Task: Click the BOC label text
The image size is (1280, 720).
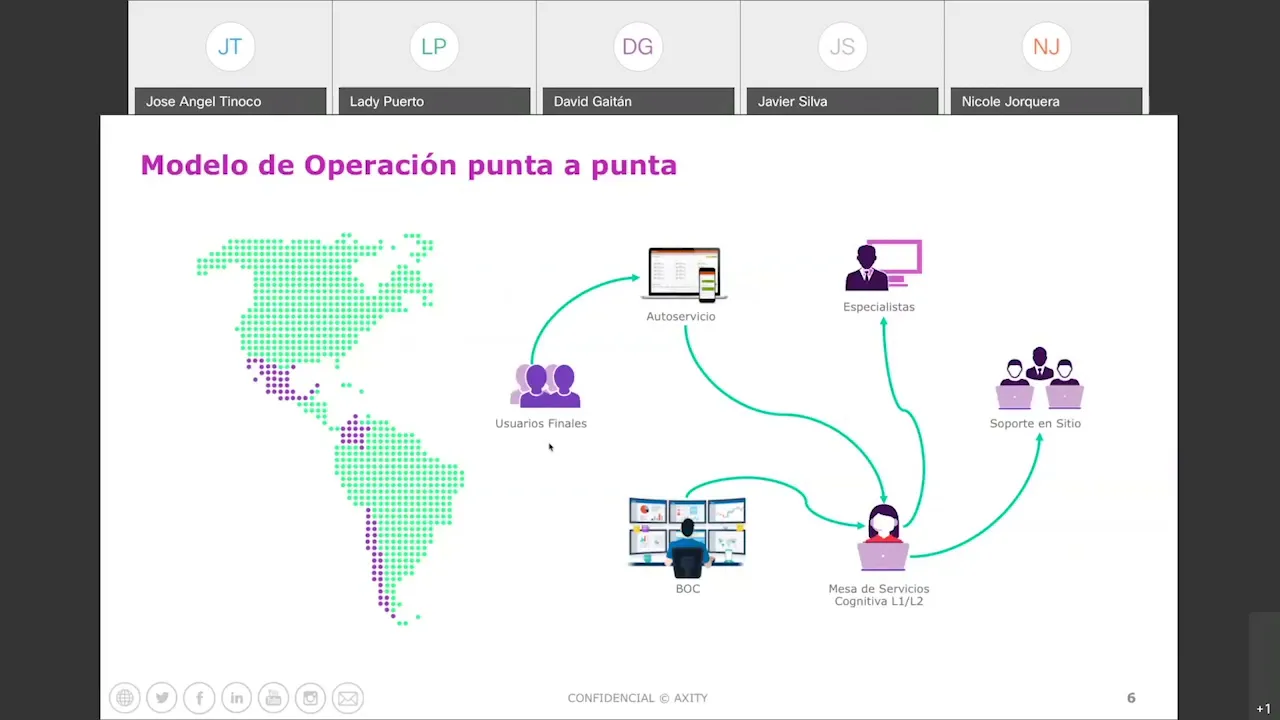Action: 688,589
